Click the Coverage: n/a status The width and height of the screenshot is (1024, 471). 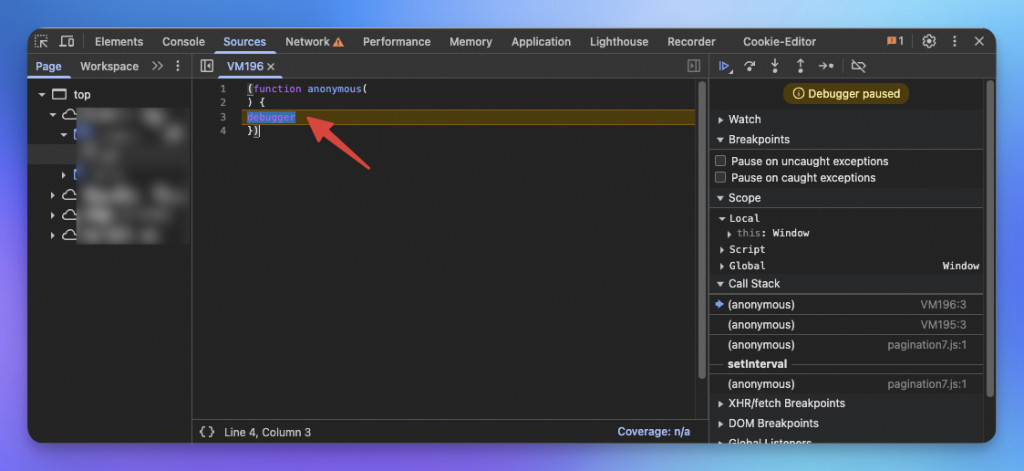tap(653, 432)
